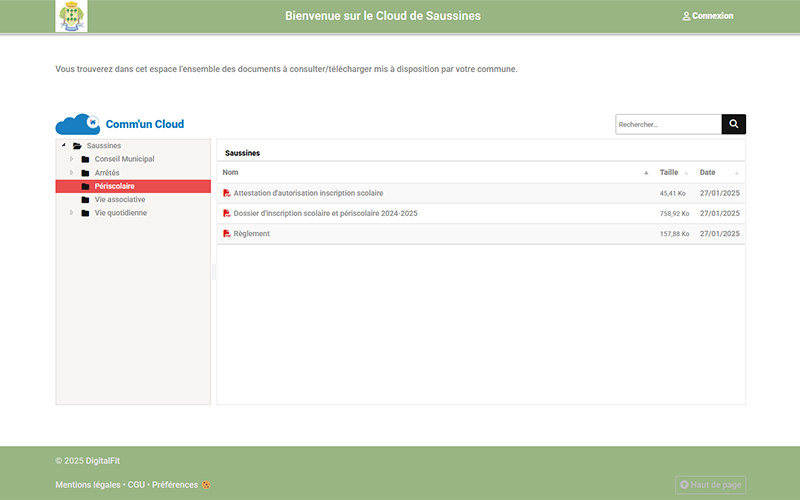Focus the Rechercher search field

coord(668,124)
